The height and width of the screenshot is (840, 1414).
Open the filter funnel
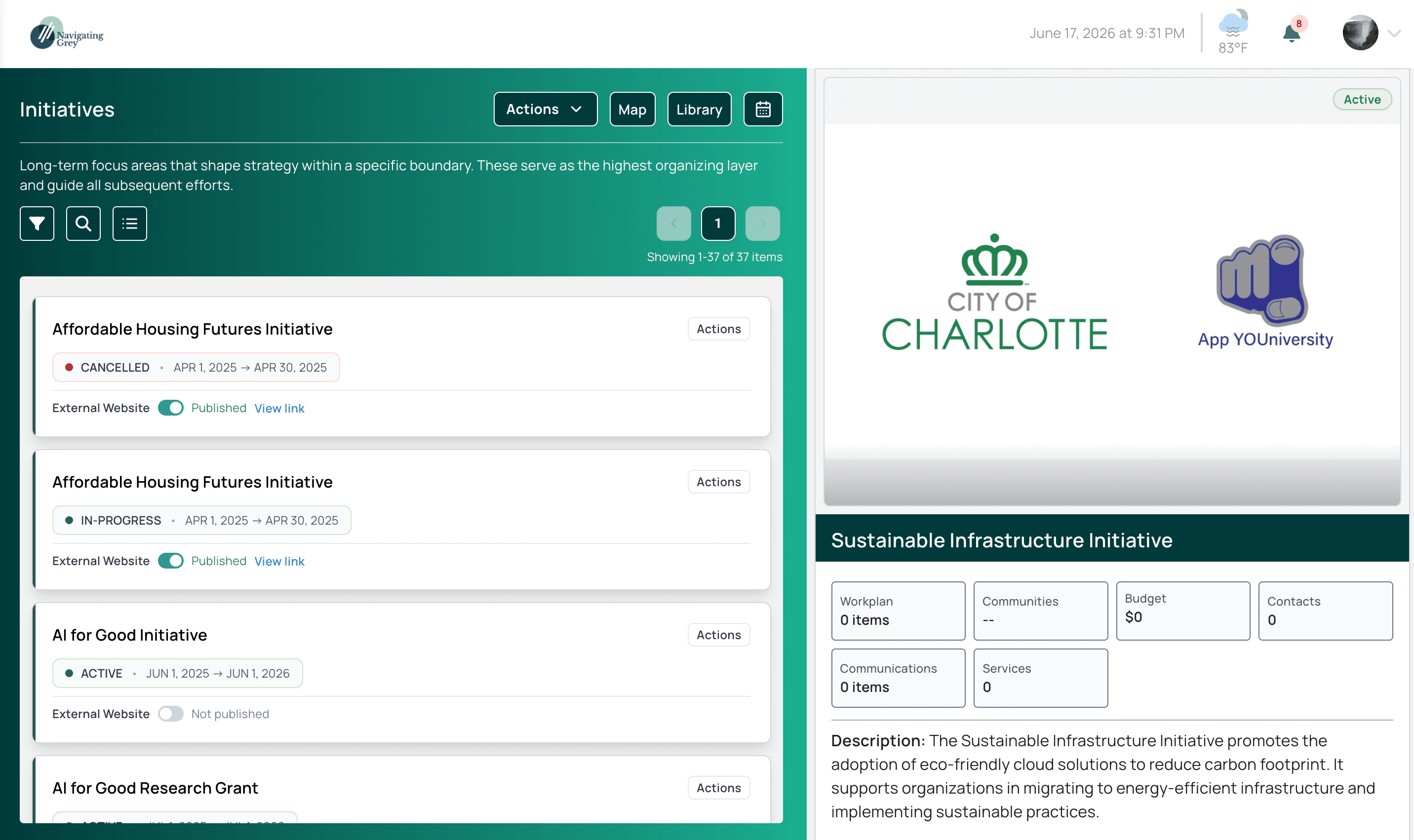[x=37, y=224]
